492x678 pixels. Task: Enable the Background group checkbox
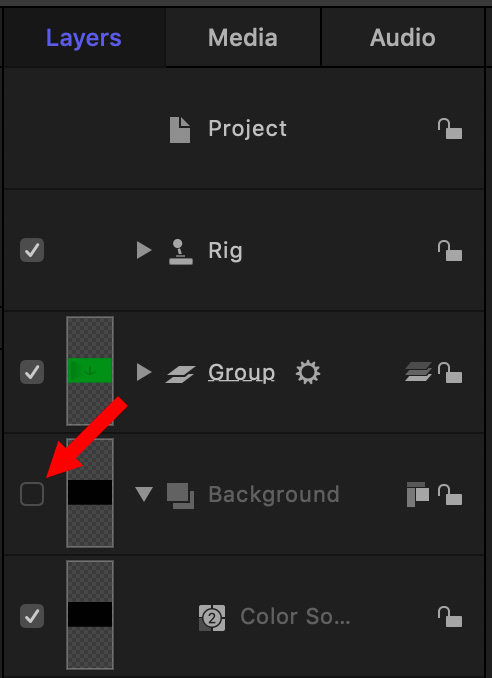coord(32,494)
